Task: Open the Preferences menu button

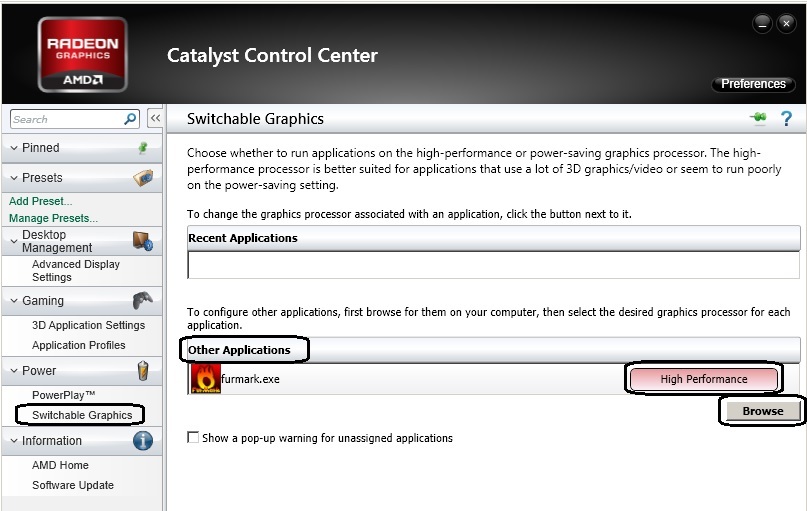Action: pyautogui.click(x=753, y=84)
